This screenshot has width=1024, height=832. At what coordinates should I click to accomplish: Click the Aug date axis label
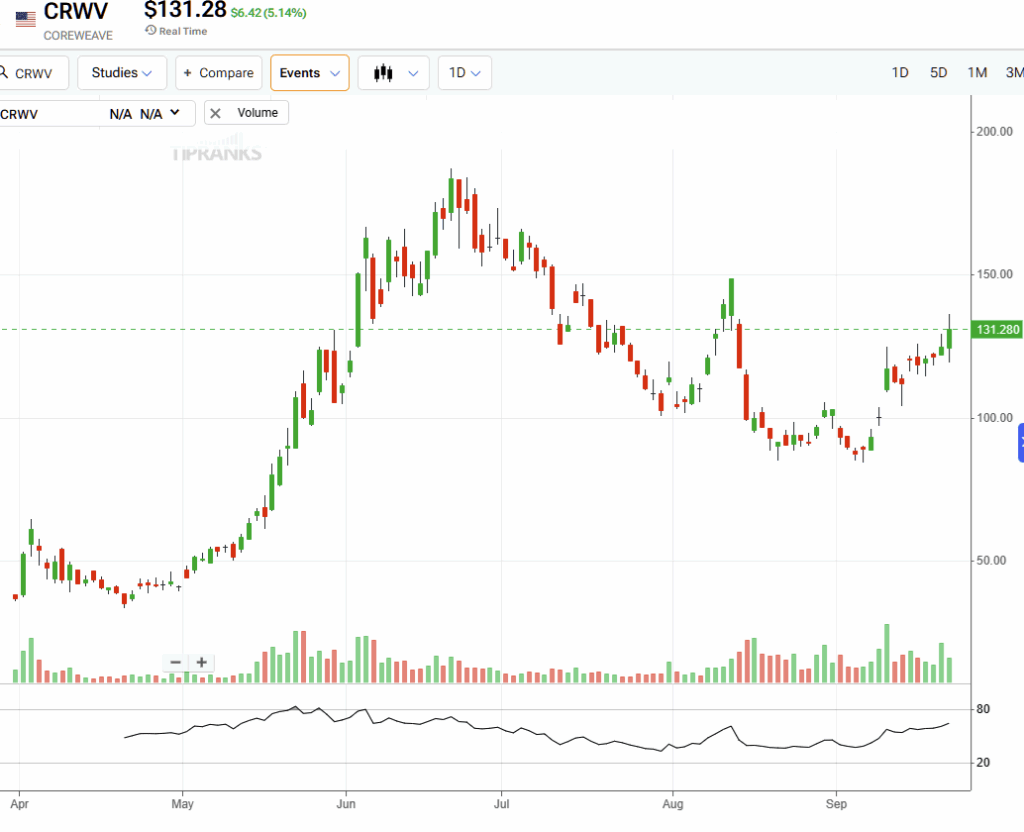[x=673, y=804]
